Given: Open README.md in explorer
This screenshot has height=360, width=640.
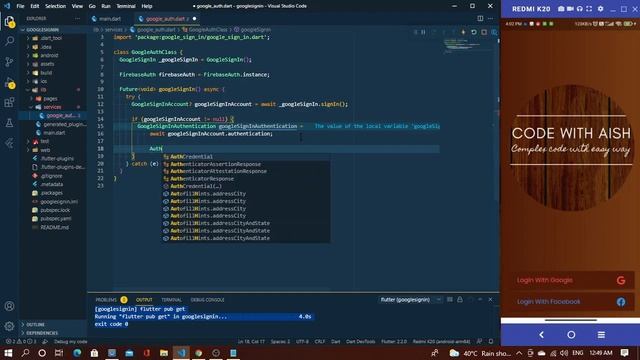Looking at the screenshot, I should (x=54, y=227).
